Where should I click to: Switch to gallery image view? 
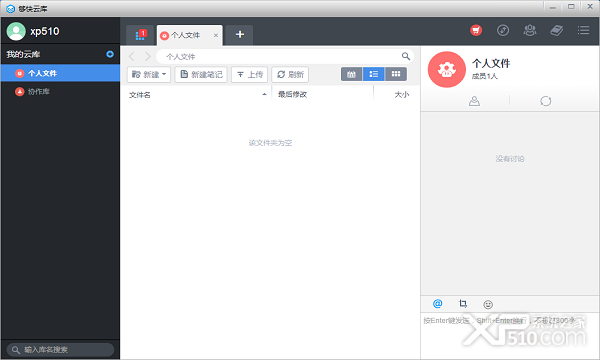coord(351,74)
